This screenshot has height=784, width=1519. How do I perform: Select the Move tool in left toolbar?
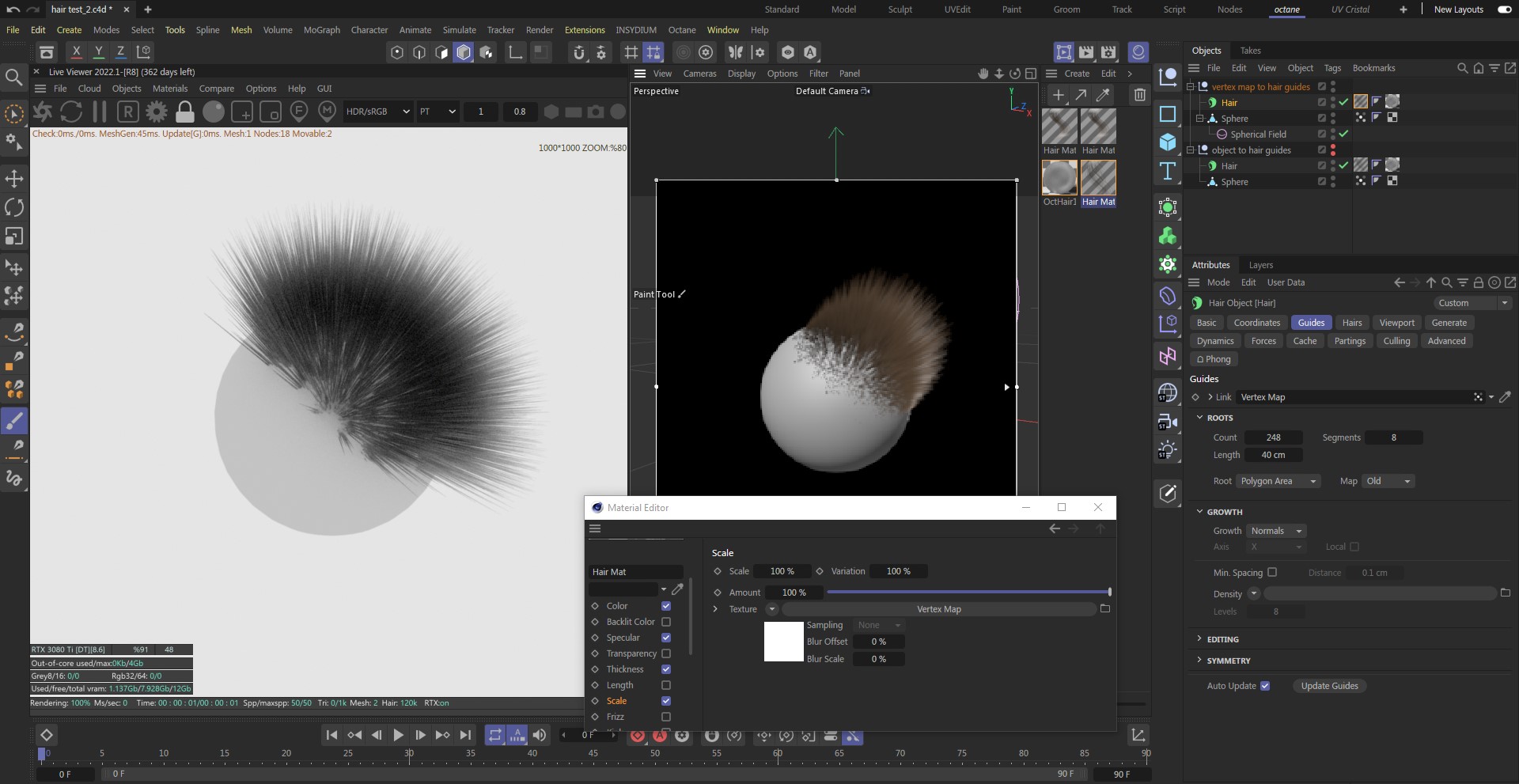14,178
